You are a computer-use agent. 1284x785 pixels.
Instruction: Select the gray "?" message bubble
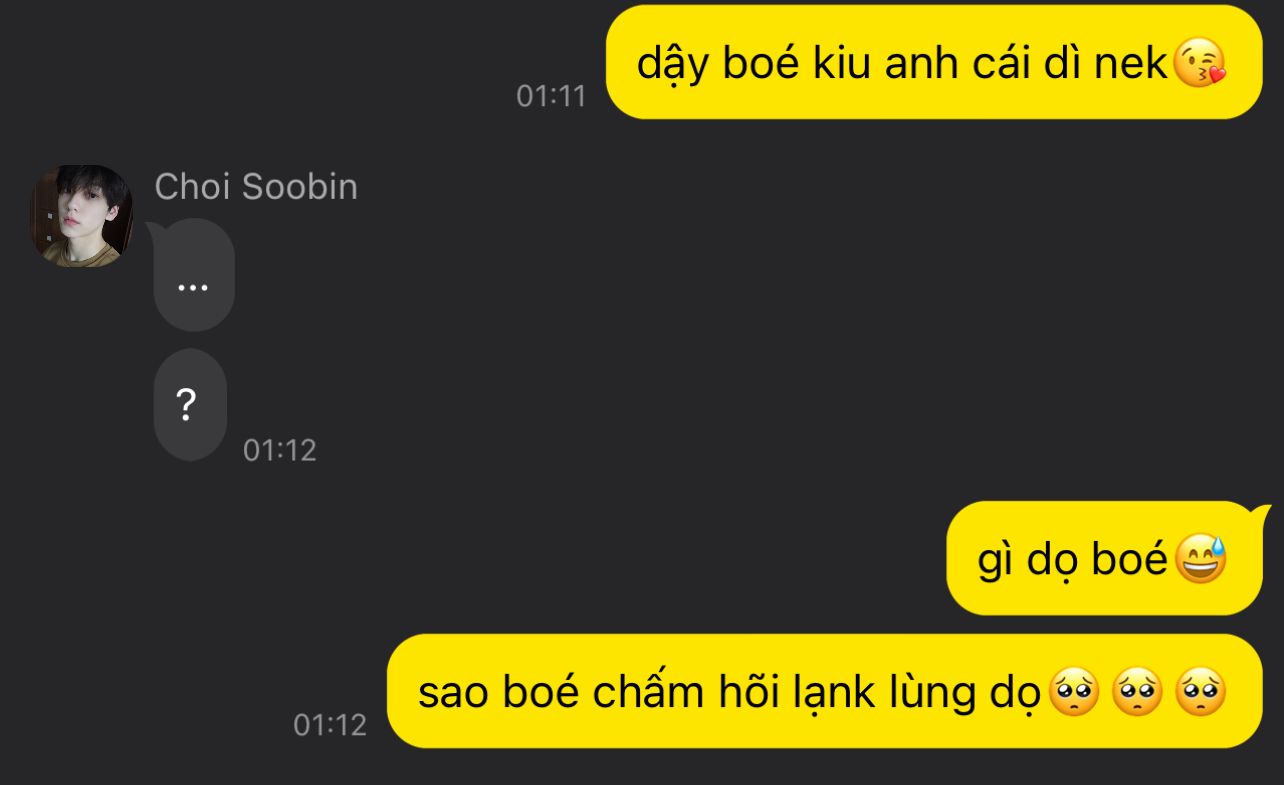190,405
